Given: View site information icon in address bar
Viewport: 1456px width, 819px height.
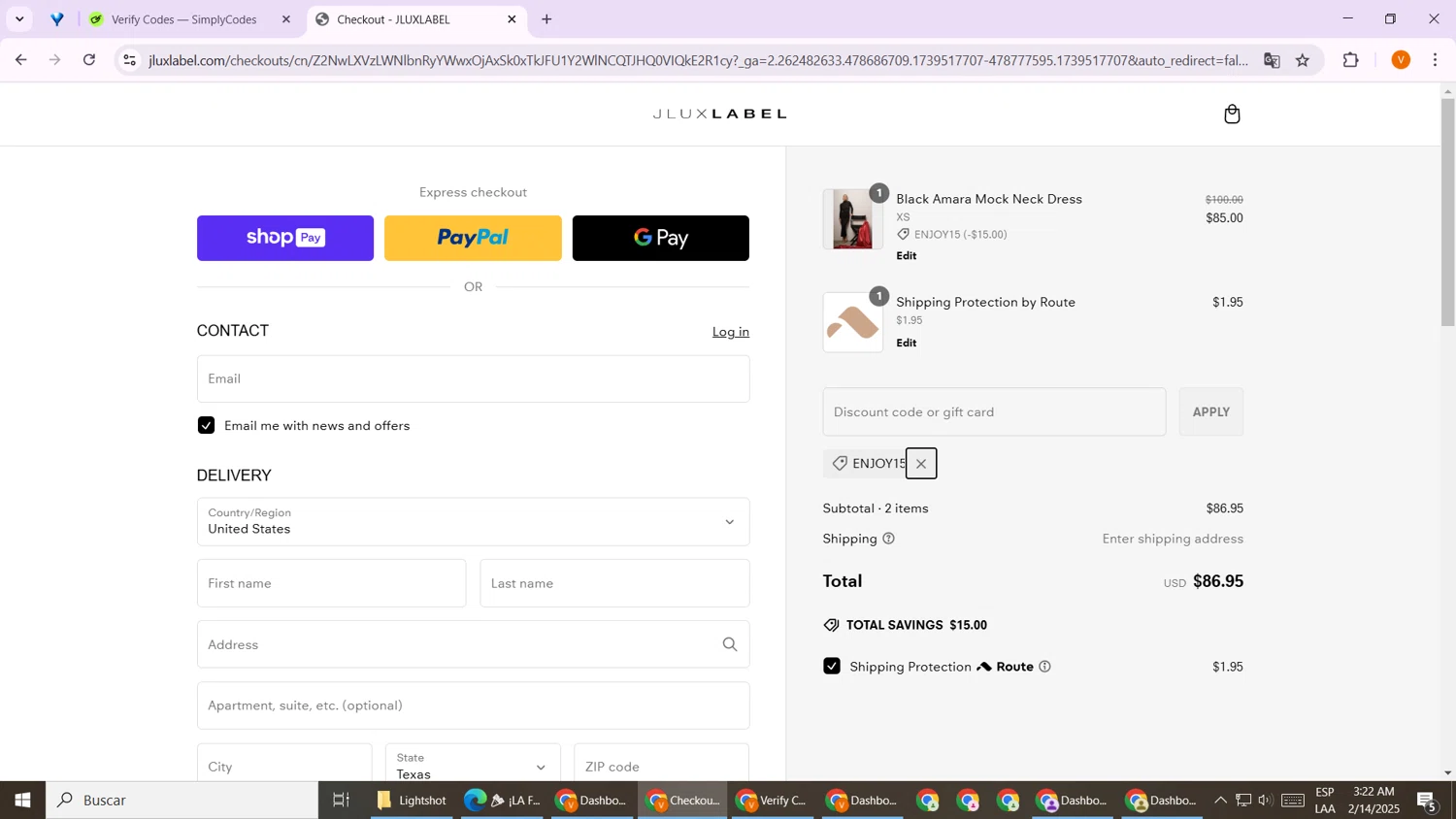Looking at the screenshot, I should tap(130, 60).
